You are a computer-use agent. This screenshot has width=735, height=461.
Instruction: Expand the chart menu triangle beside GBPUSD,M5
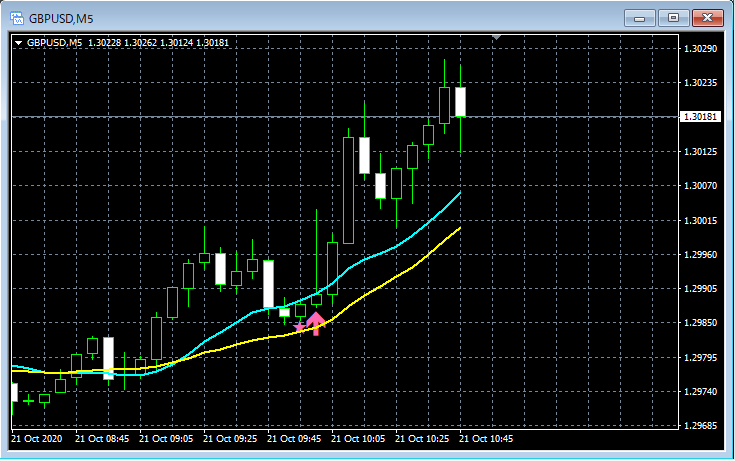[x=18, y=43]
